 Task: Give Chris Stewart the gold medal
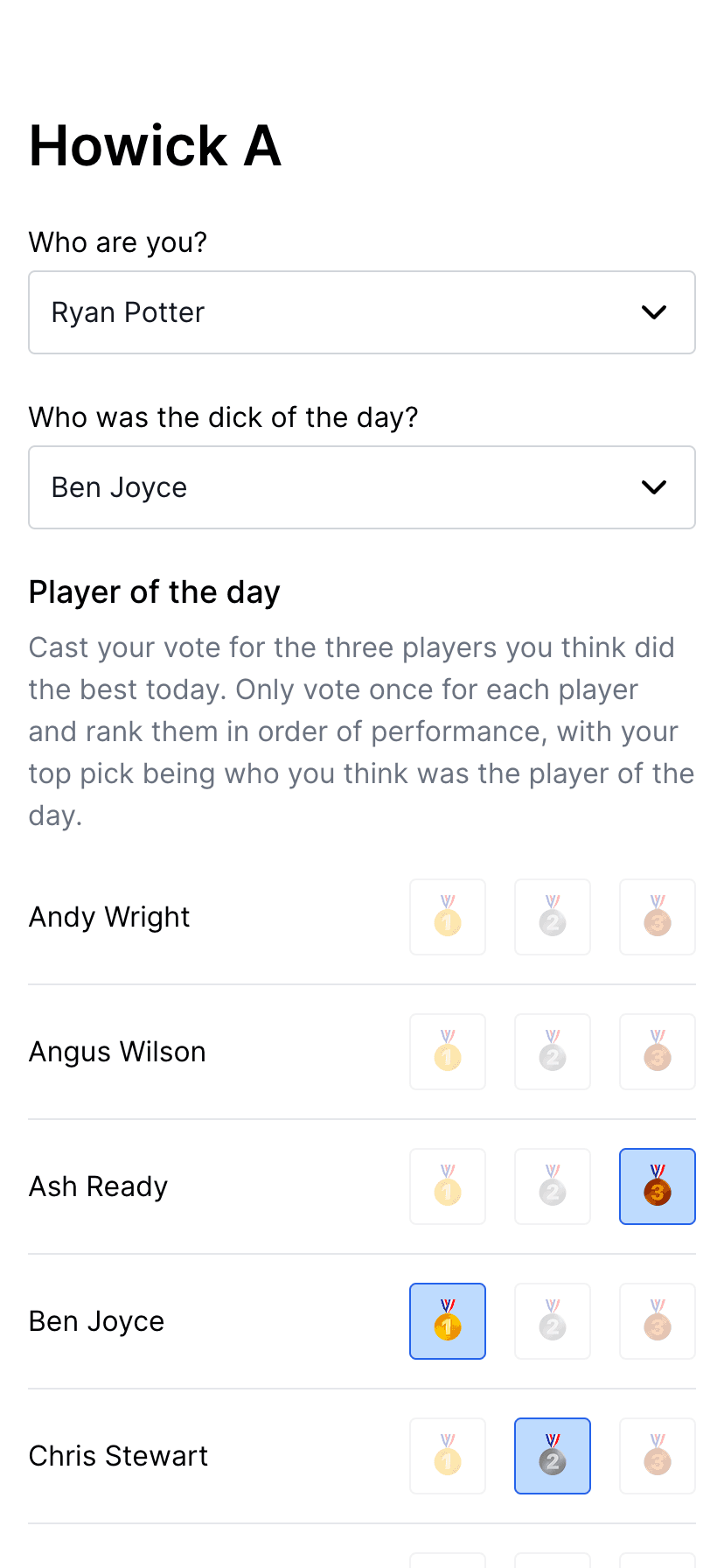pyautogui.click(x=448, y=1456)
